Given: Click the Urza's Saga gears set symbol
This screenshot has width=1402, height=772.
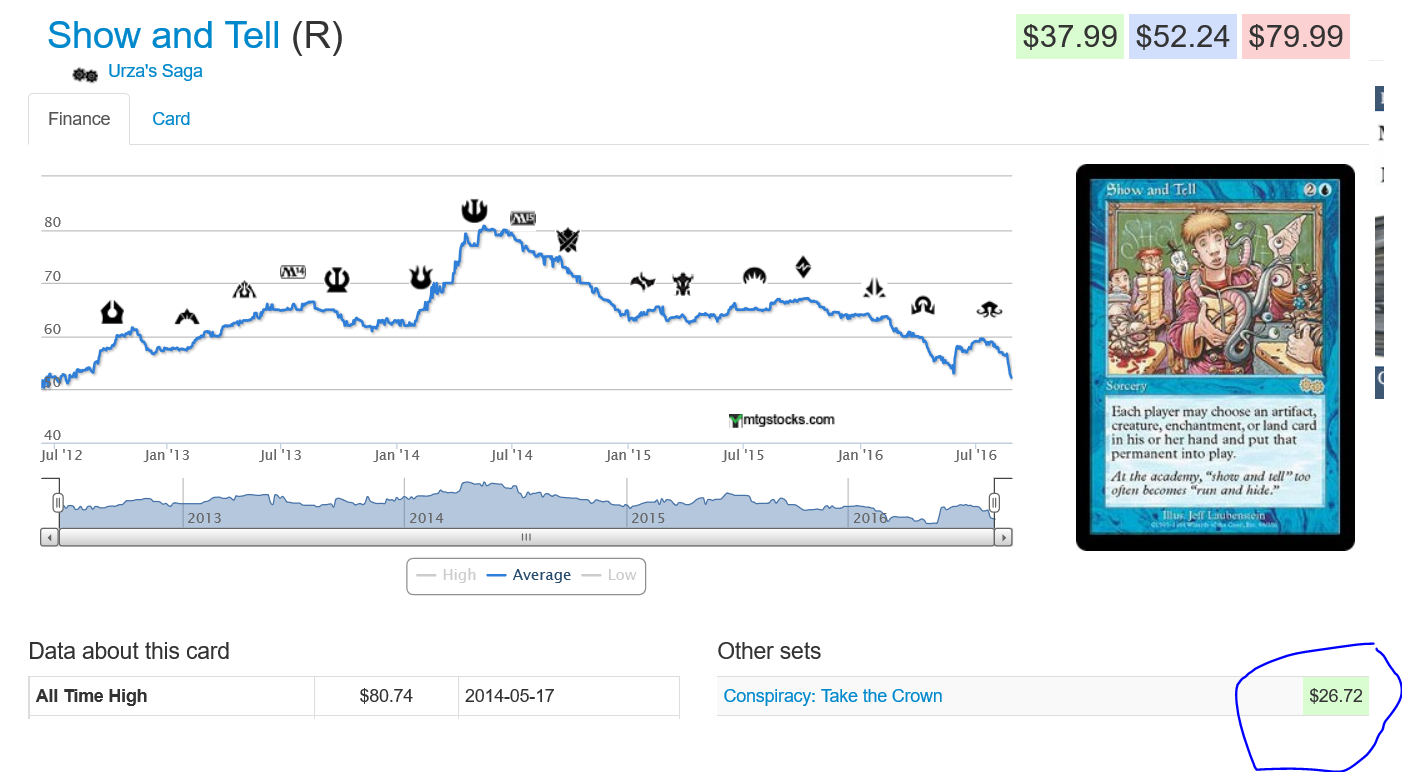Looking at the screenshot, I should click(85, 74).
